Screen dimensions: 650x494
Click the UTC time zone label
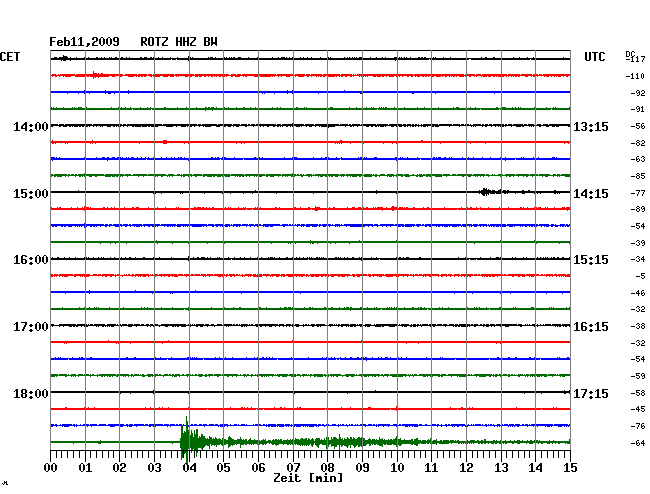point(594,57)
